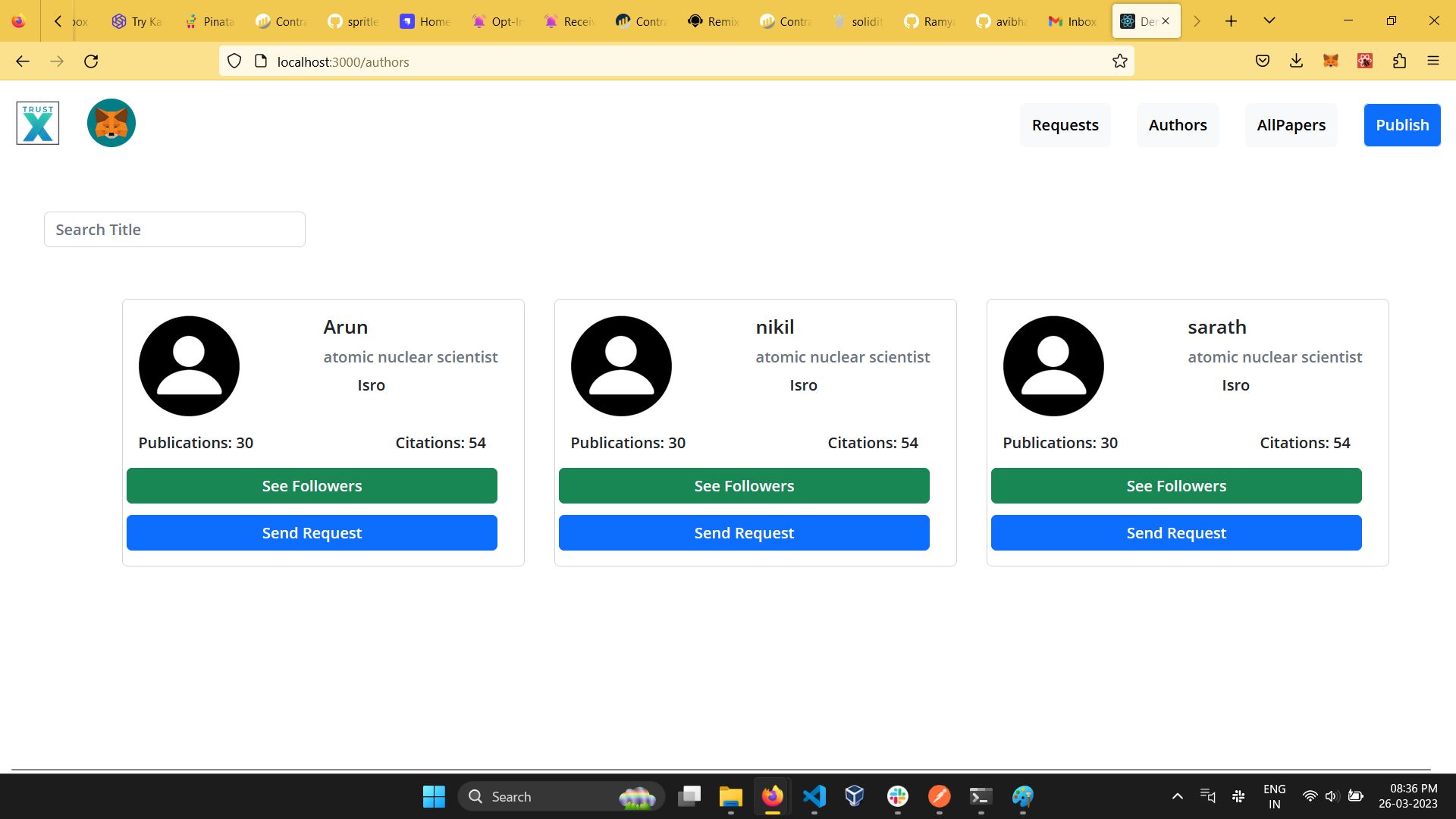Click the MetaMask fox icon
Image resolution: width=1456 pixels, height=819 pixels.
click(x=112, y=123)
